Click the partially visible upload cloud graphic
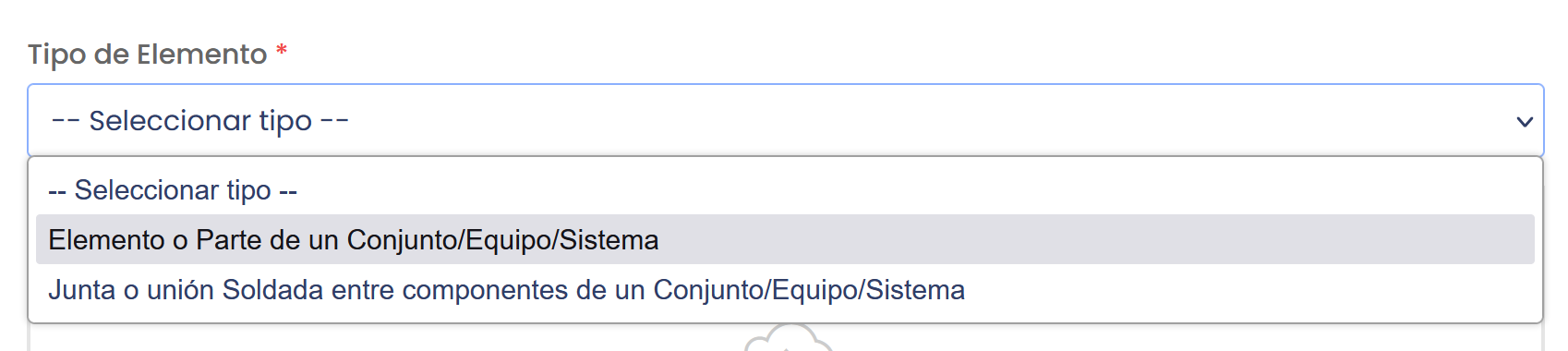This screenshot has width=1568, height=351. click(789, 338)
